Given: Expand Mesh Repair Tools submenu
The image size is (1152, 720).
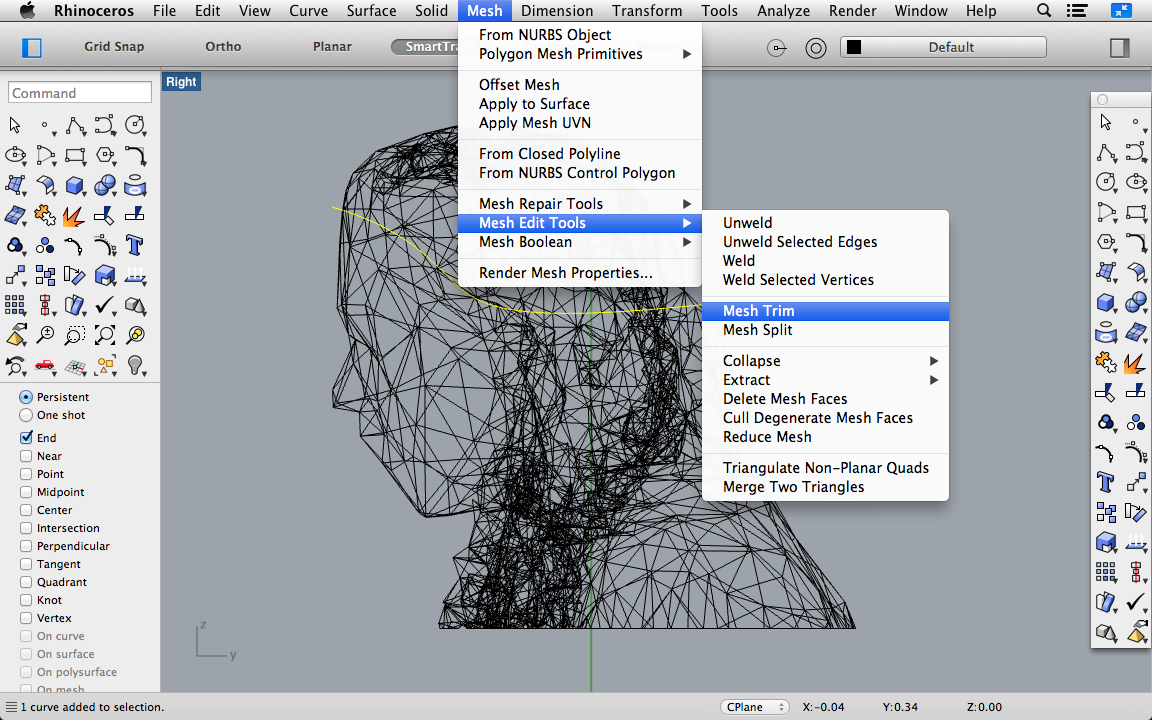Looking at the screenshot, I should (x=580, y=204).
